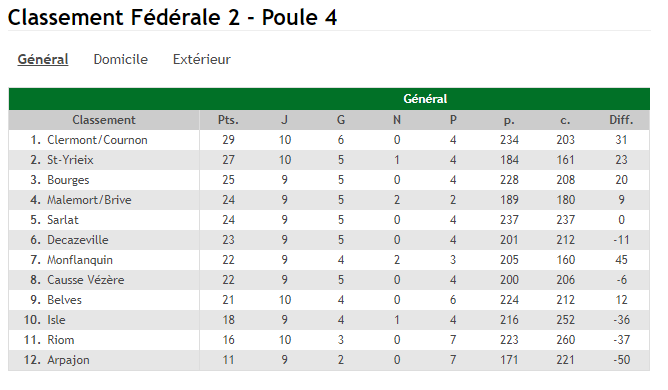This screenshot has height=390, width=668.
Task: Choose Decazeville in the table
Action: tap(78, 240)
